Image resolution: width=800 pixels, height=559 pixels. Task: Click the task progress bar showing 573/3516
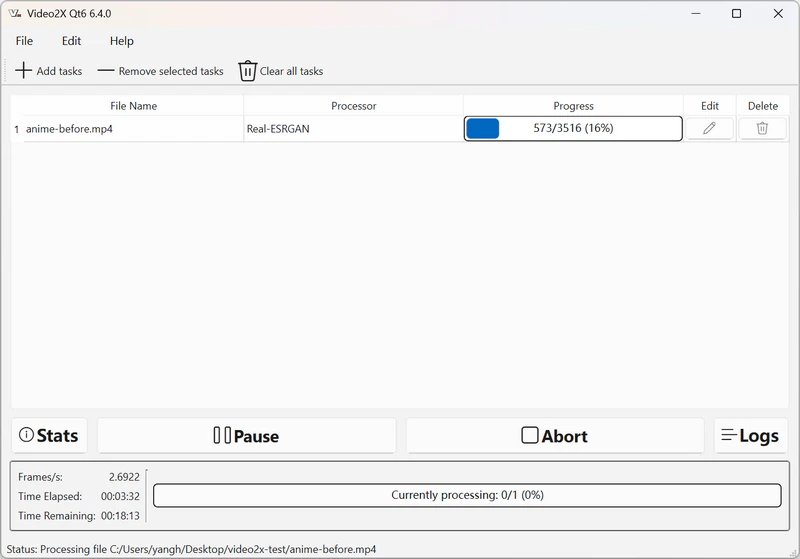coord(573,128)
